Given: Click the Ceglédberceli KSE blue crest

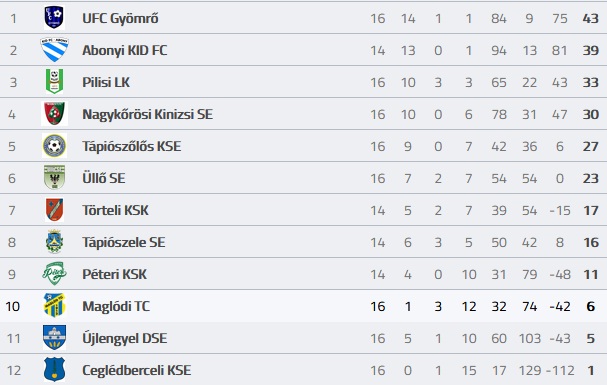Looking at the screenshot, I should (54, 370).
